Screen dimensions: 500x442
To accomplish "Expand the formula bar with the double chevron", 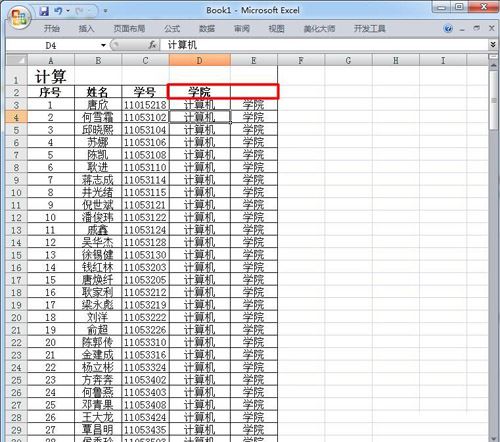I will tap(493, 45).
